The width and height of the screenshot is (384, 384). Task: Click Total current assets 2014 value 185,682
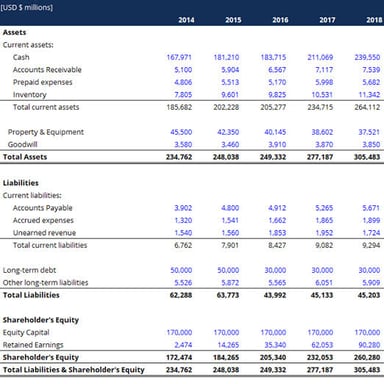point(179,107)
